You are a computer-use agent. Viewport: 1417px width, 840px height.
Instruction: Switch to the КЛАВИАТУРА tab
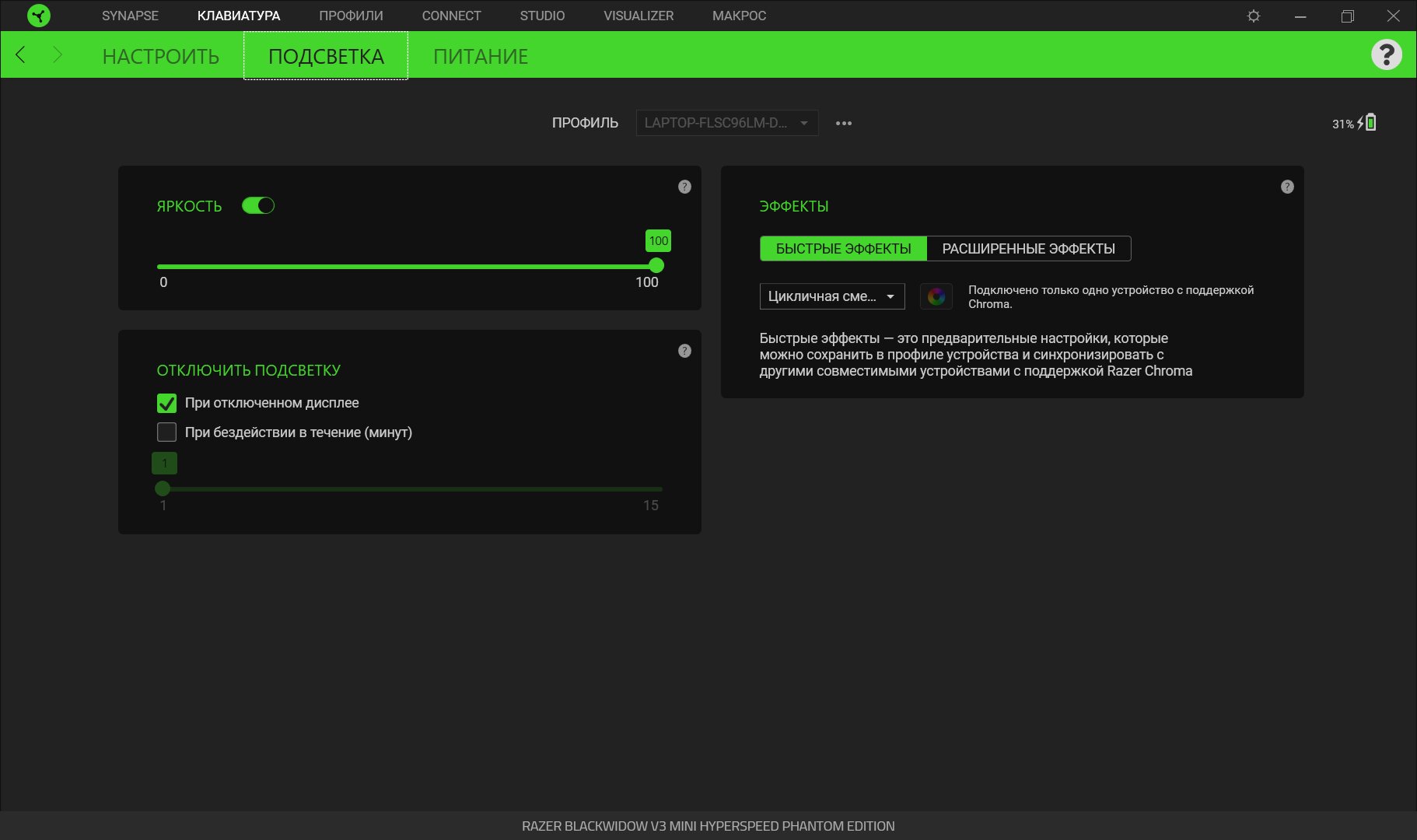(239, 16)
